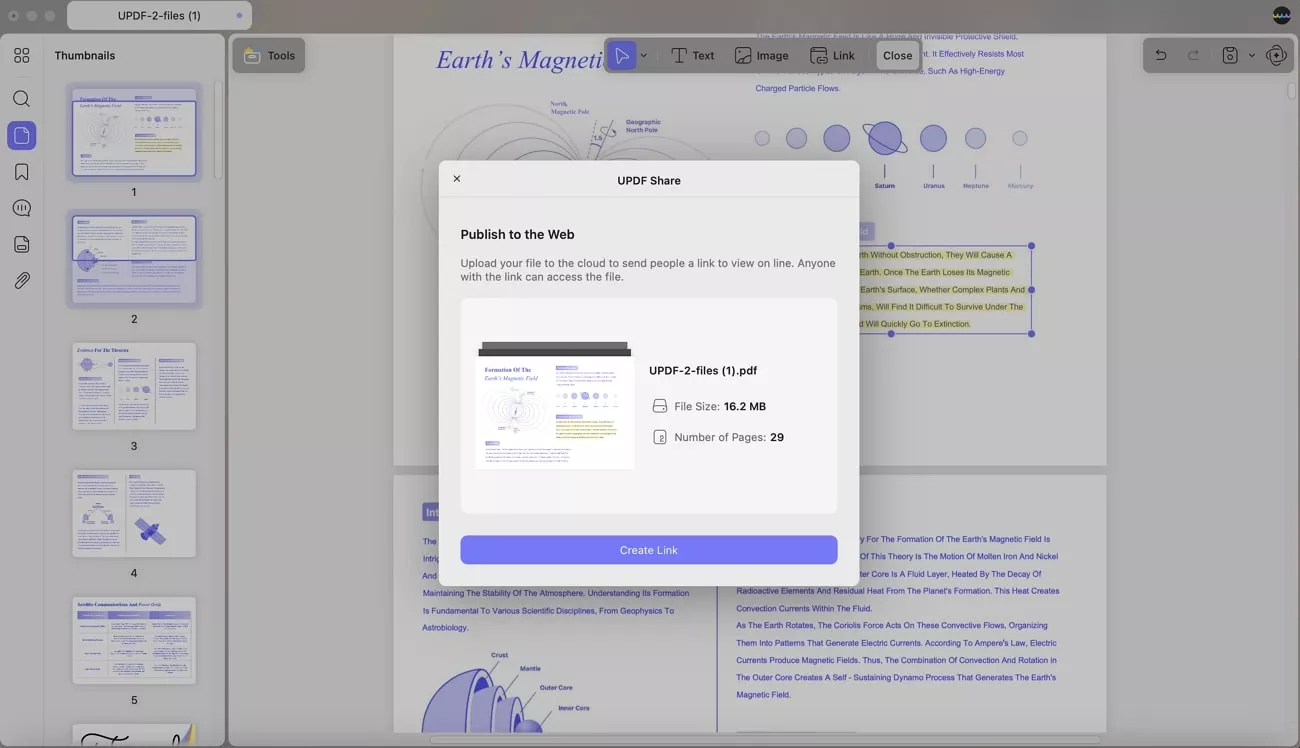Click the undo icon
1300x748 pixels.
[1160, 55]
